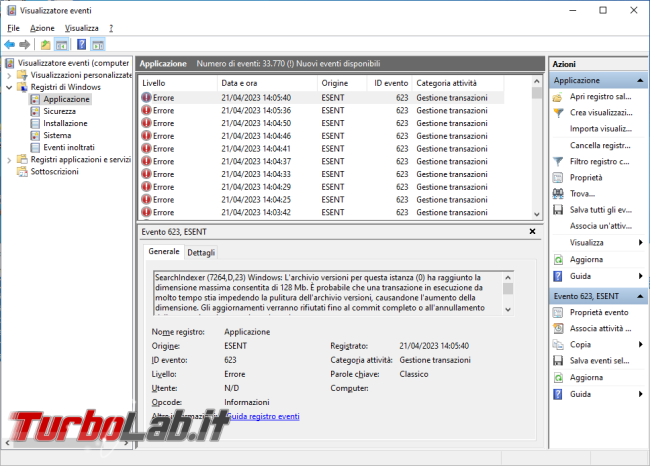Viewport: 650px width, 466px height.
Task: Select Eventi inoltrati in tree
Action: click(x=69, y=148)
